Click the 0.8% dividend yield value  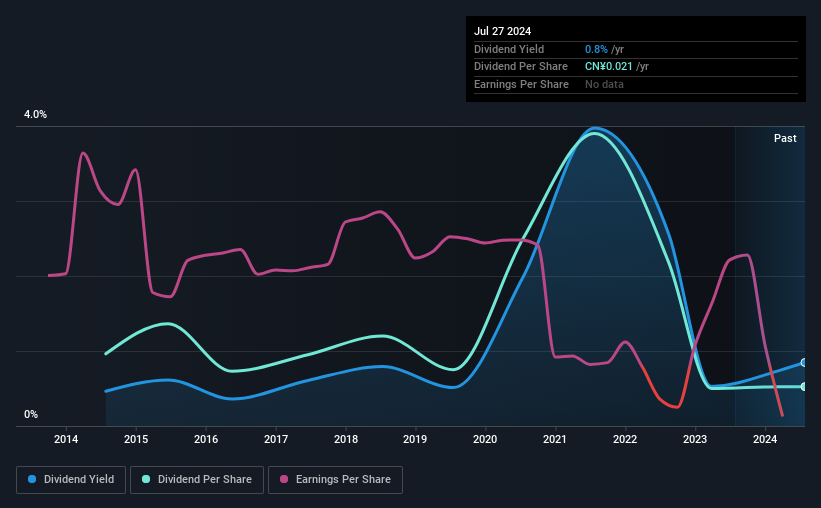click(x=596, y=49)
